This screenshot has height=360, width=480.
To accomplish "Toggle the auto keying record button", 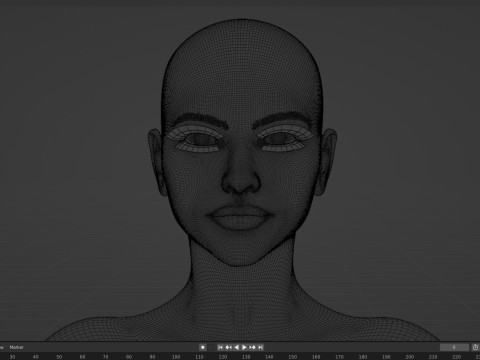I will pyautogui.click(x=203, y=347).
